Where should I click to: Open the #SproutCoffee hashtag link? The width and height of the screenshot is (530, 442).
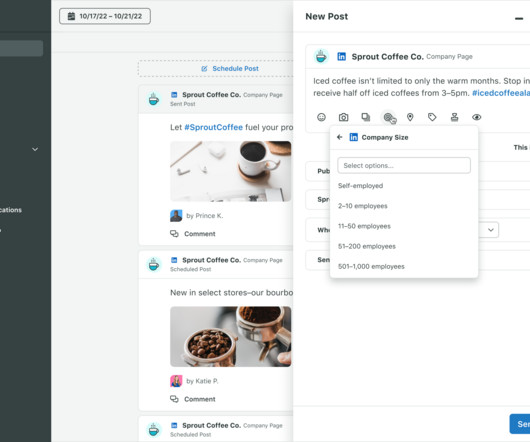click(213, 127)
